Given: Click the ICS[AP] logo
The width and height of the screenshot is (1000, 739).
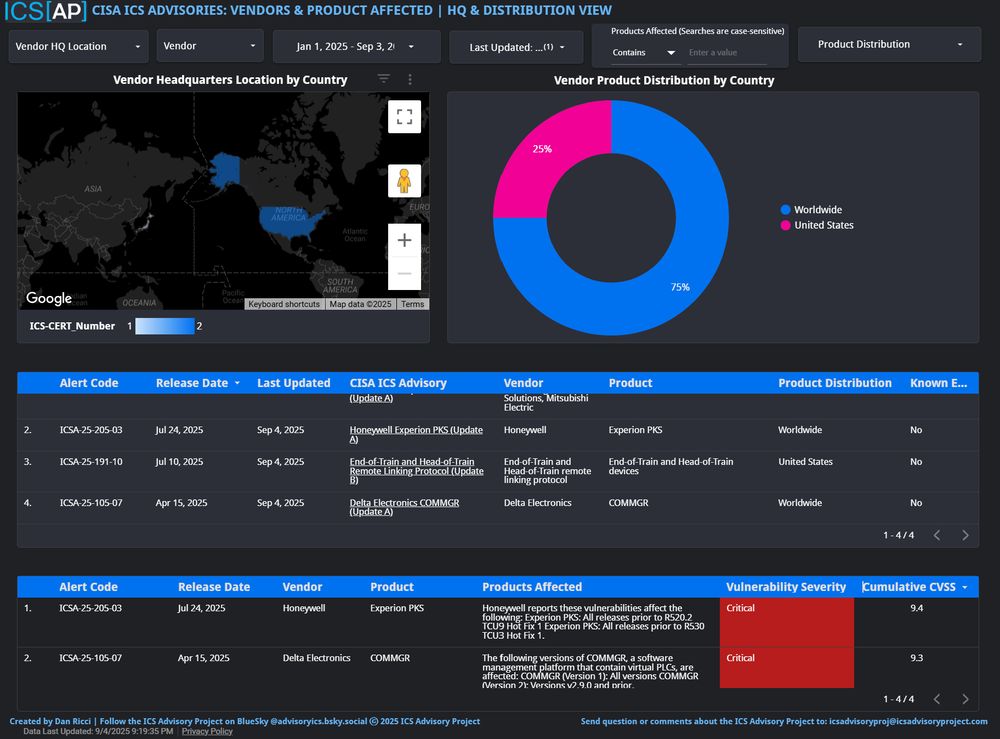Looking at the screenshot, I should pos(45,11).
